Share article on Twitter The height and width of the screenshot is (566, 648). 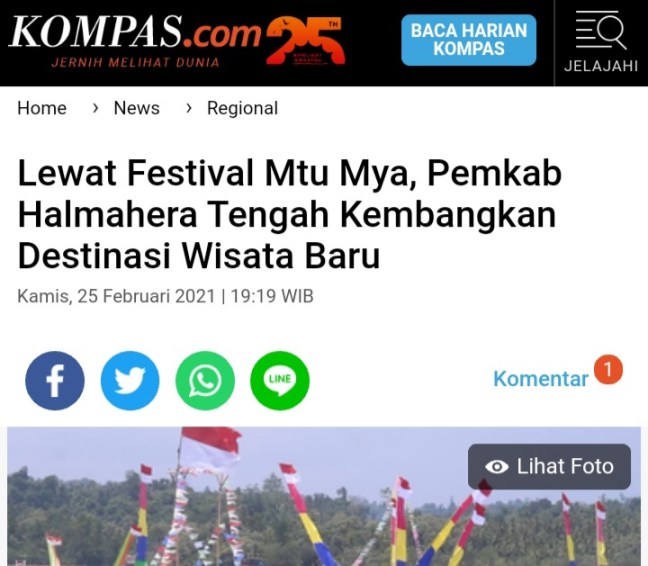click(x=130, y=381)
